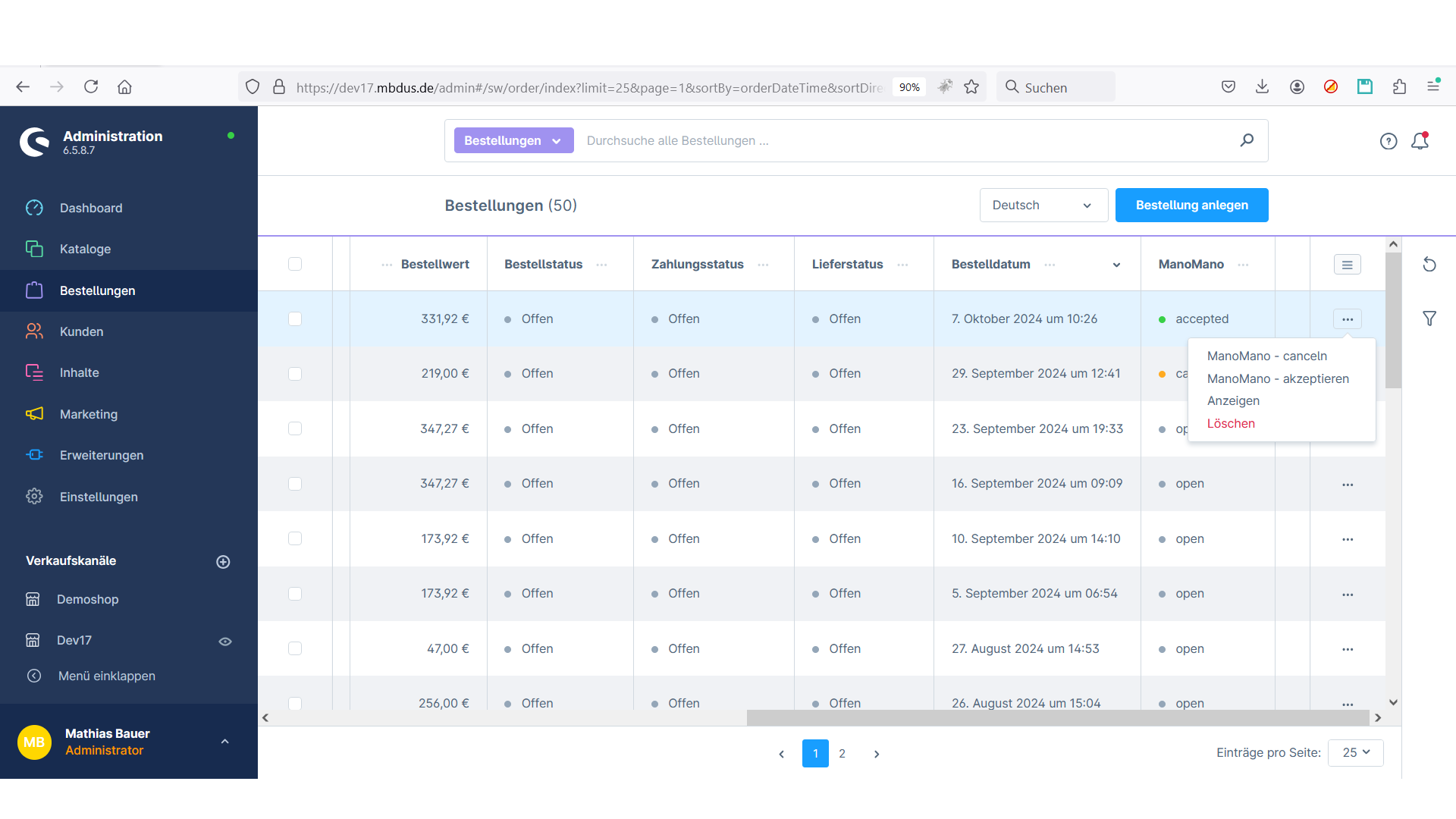
Task: Tick checkbox for 10. September order
Action: pyautogui.click(x=295, y=538)
